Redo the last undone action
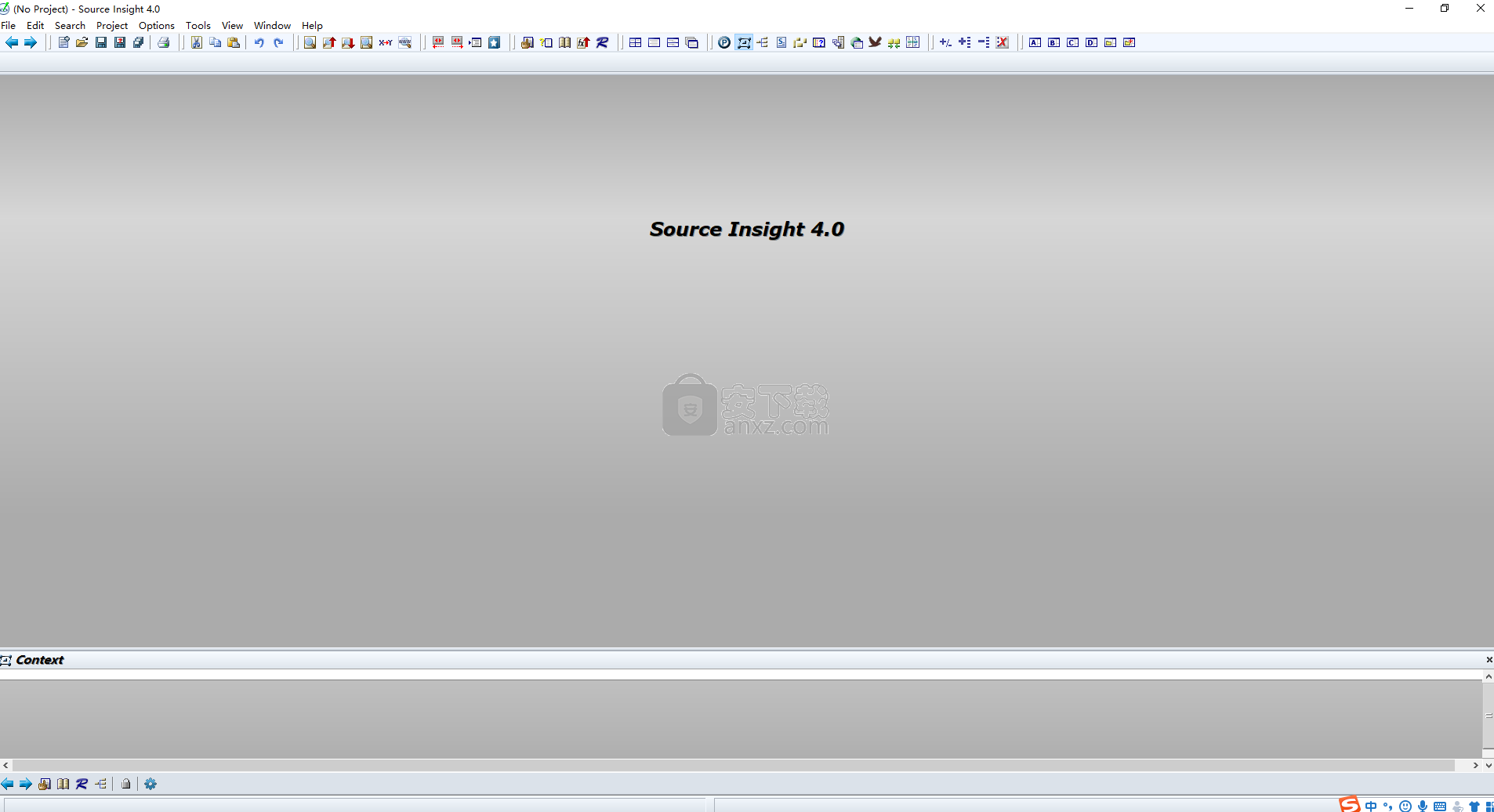The image size is (1494, 812). (x=278, y=42)
